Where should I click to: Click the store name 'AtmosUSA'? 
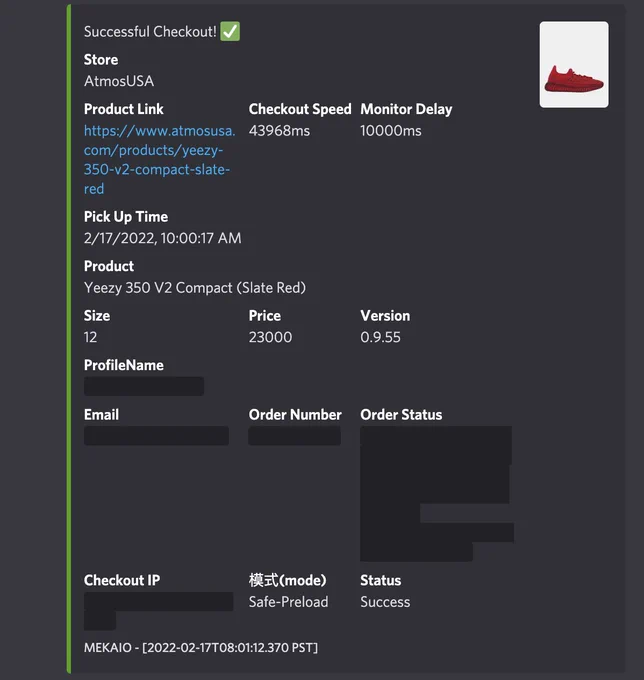coord(119,81)
